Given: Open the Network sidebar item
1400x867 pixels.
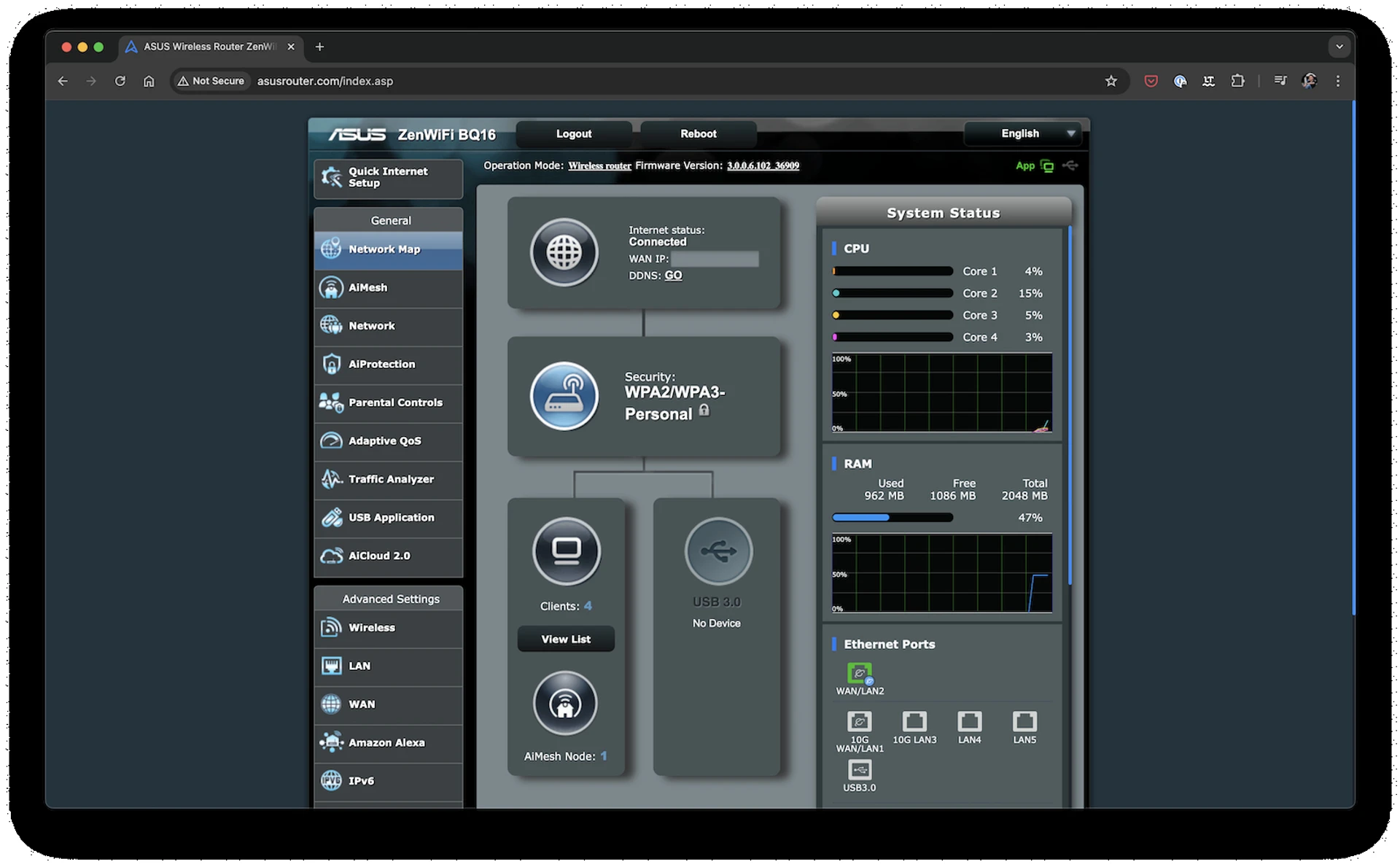Looking at the screenshot, I should [388, 326].
